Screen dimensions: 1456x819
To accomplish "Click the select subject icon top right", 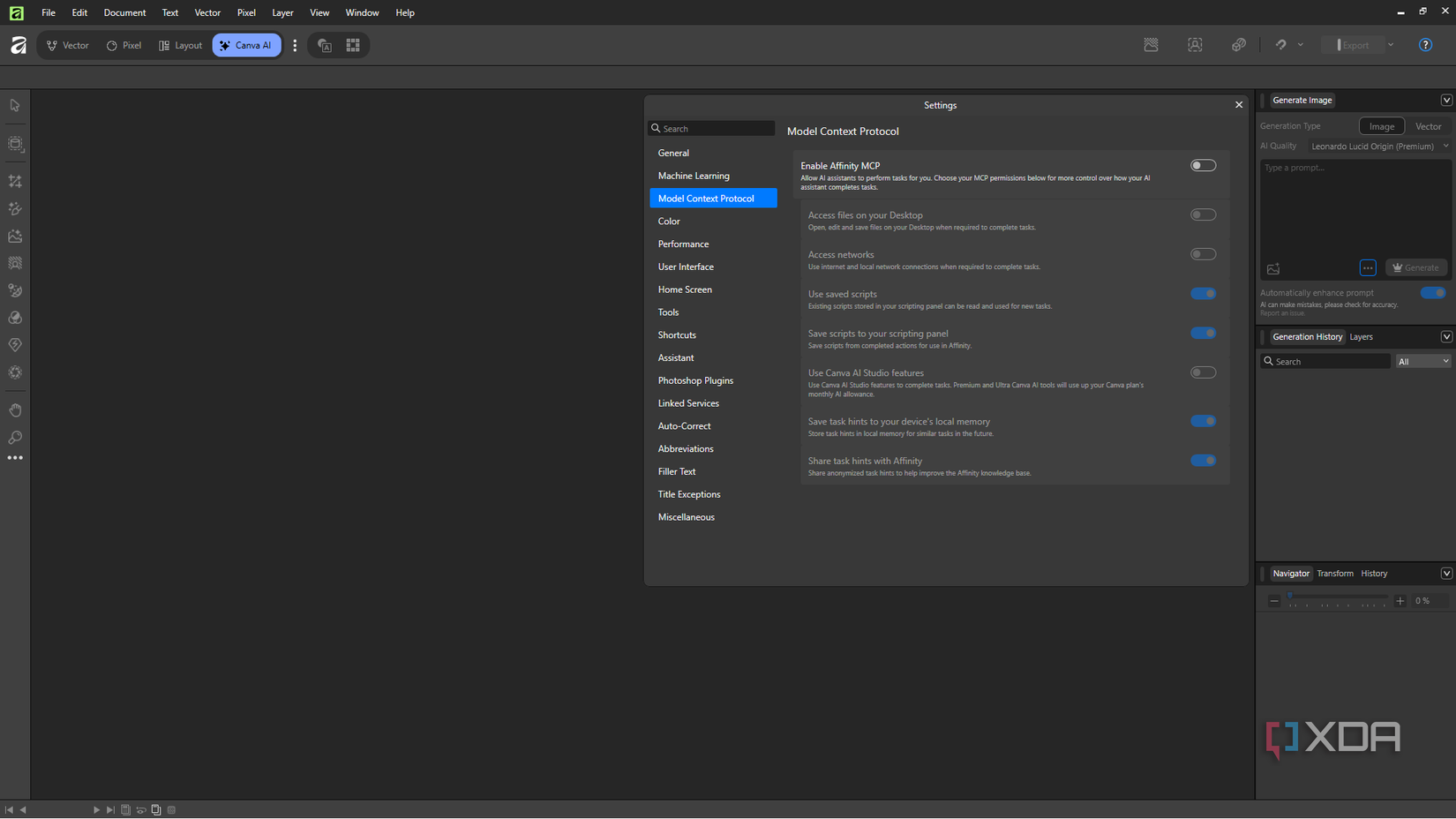I will [x=1195, y=45].
